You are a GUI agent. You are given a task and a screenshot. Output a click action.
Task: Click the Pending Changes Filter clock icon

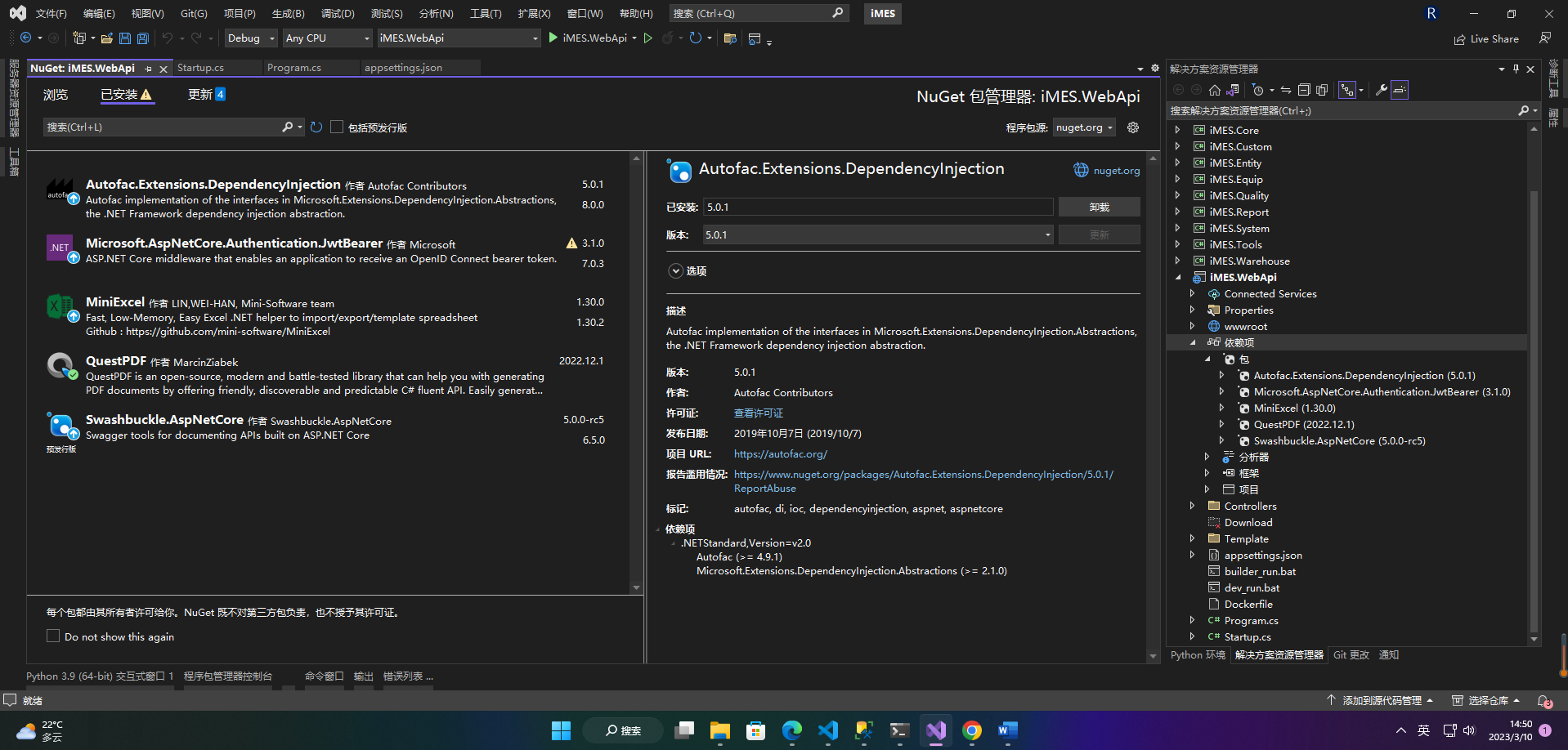tap(1258, 90)
